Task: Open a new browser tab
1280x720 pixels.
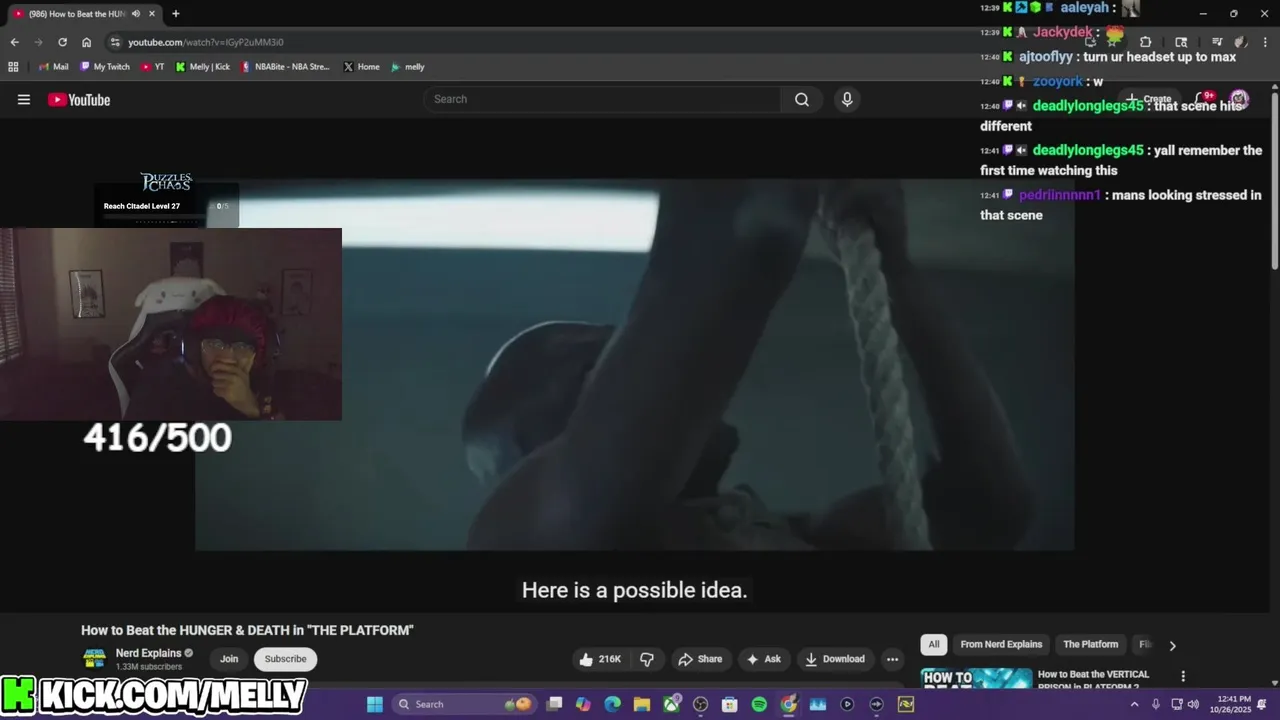Action: pyautogui.click(x=176, y=14)
